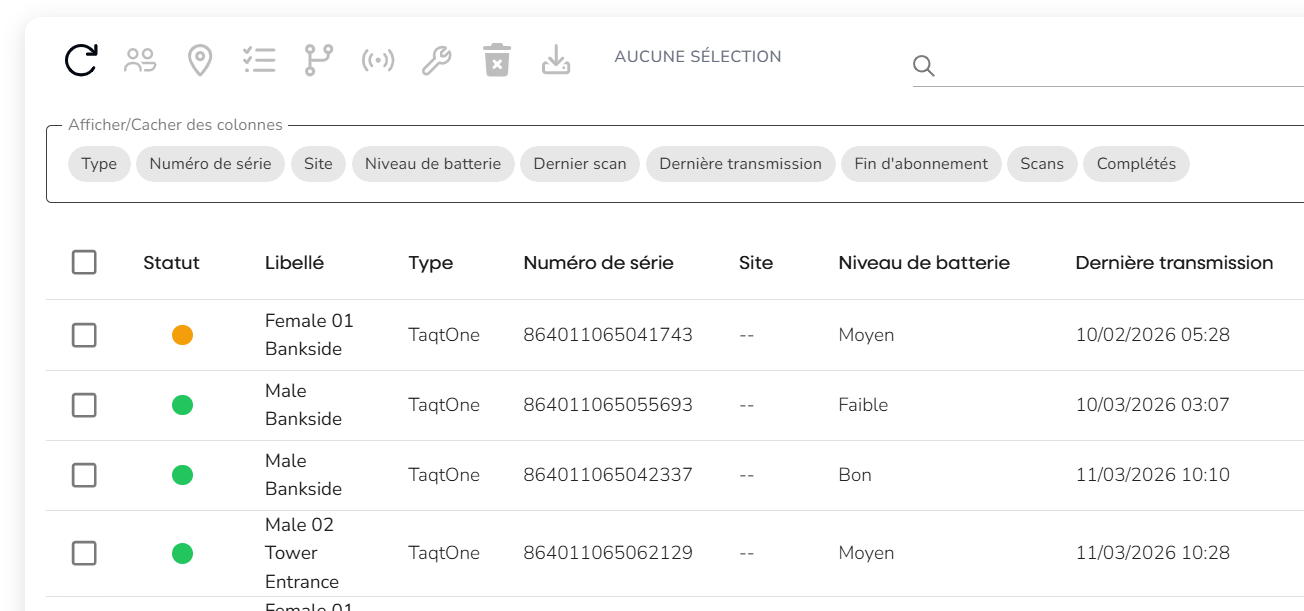1304x611 pixels.
Task: Sort by the 'Dernière transmission' column header
Action: click(x=1173, y=262)
